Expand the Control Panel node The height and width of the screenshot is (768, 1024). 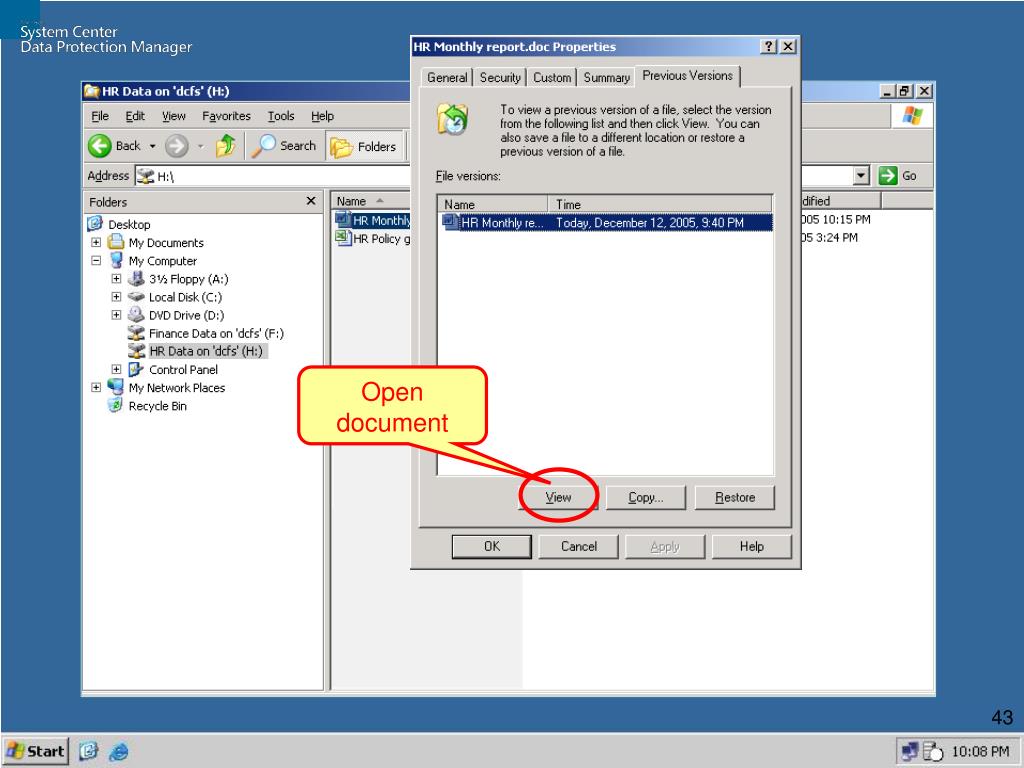tap(116, 370)
